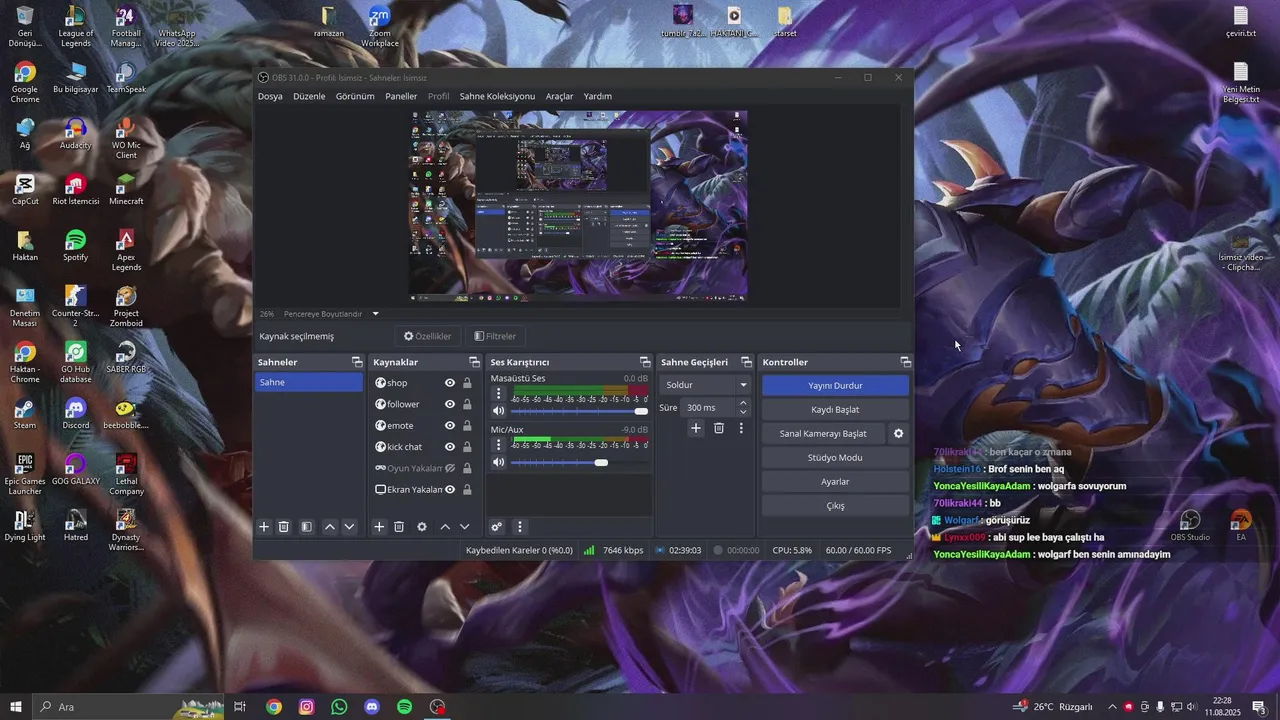The width and height of the screenshot is (1280, 720).
Task: Pop out the Kaynaklar dock panel
Action: tap(474, 362)
